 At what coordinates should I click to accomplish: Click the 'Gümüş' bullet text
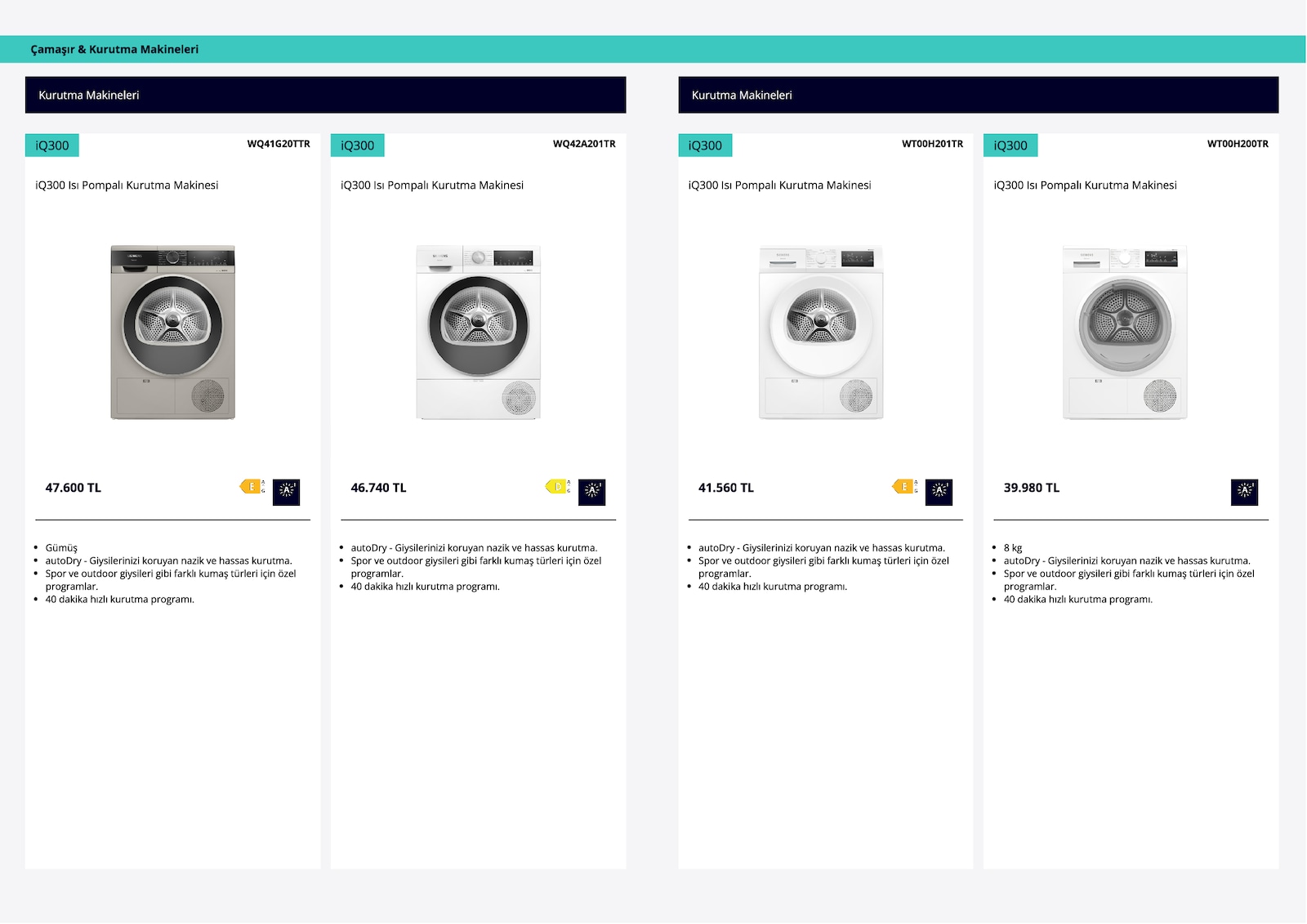pyautogui.click(x=61, y=548)
